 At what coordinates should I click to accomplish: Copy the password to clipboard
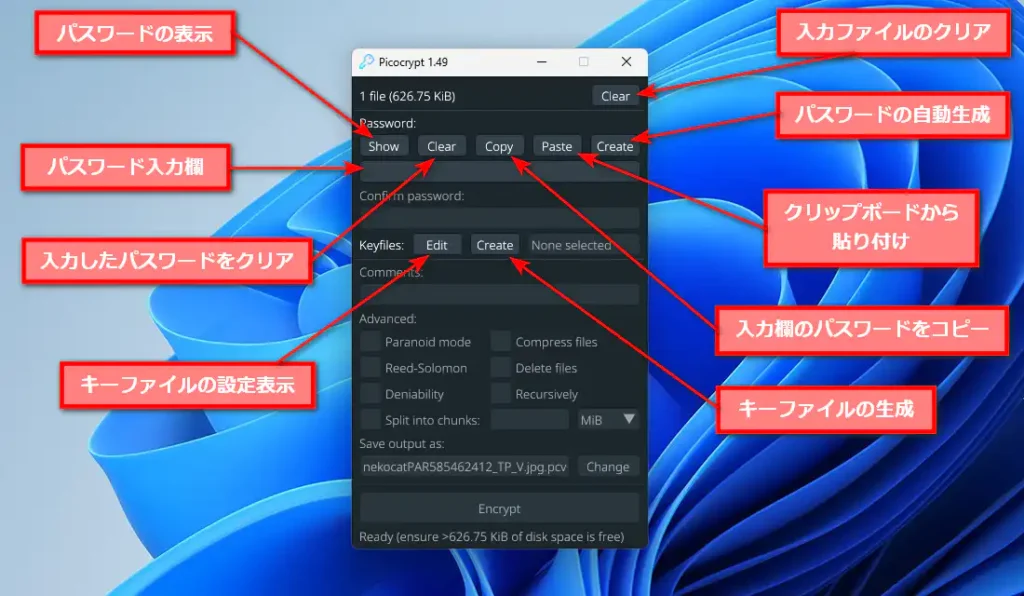(x=499, y=146)
